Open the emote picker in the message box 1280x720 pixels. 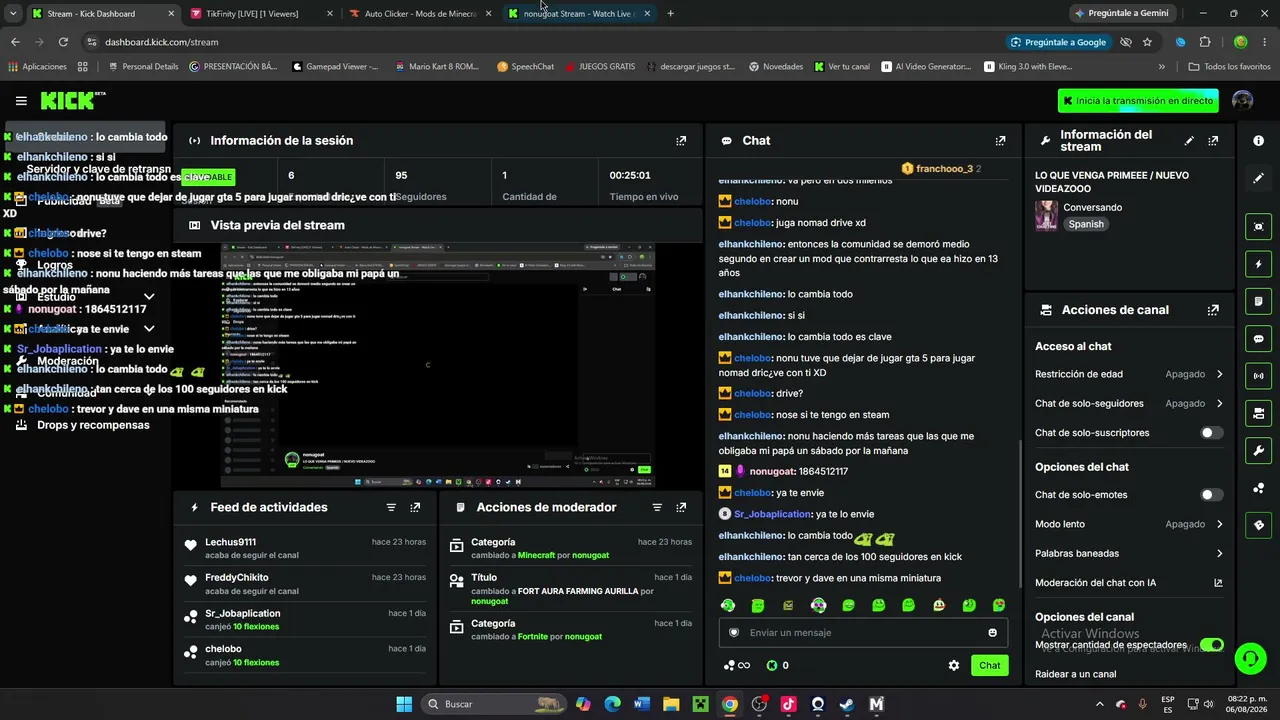(x=992, y=632)
